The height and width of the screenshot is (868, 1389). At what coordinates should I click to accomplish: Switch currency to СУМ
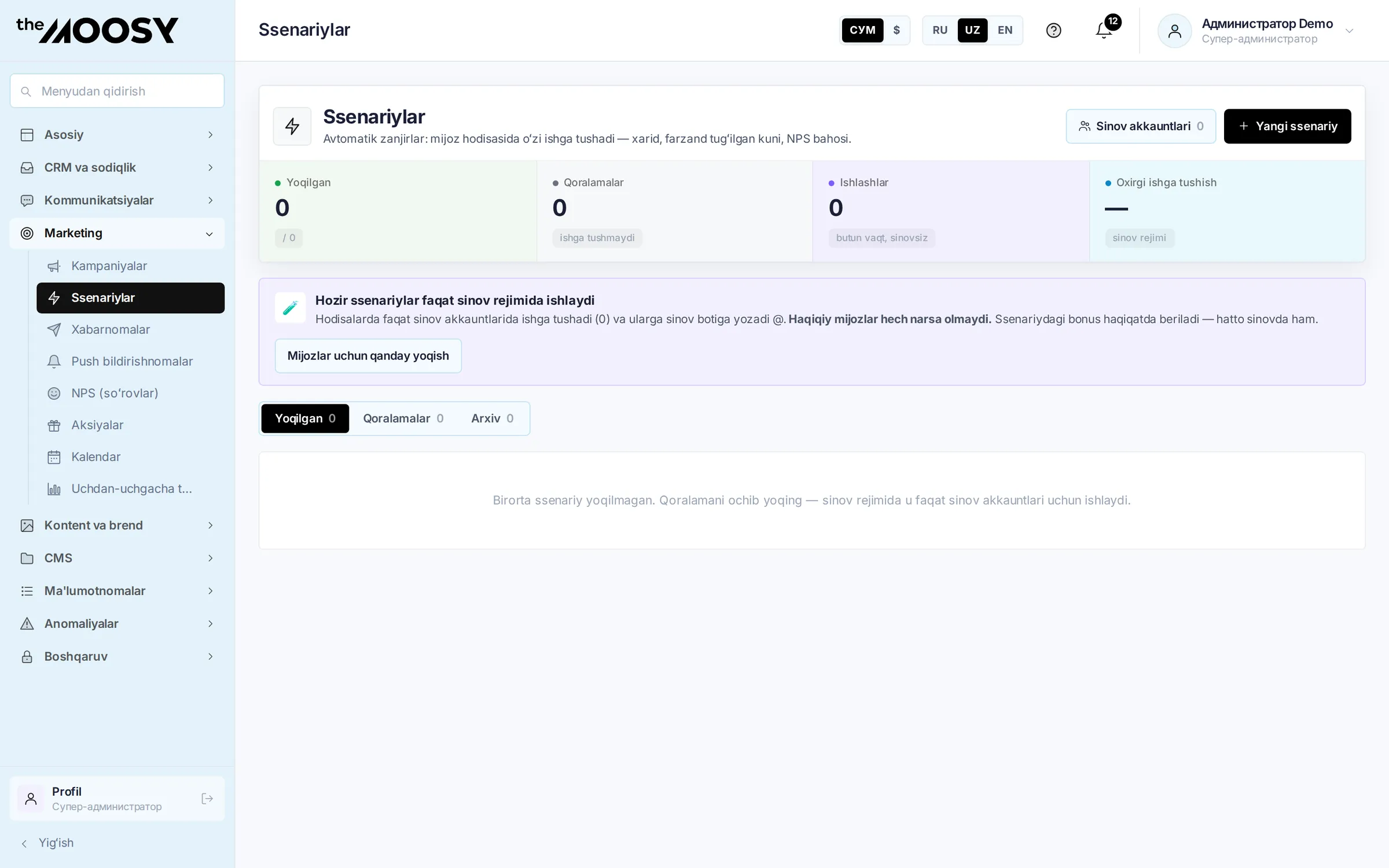(x=862, y=30)
